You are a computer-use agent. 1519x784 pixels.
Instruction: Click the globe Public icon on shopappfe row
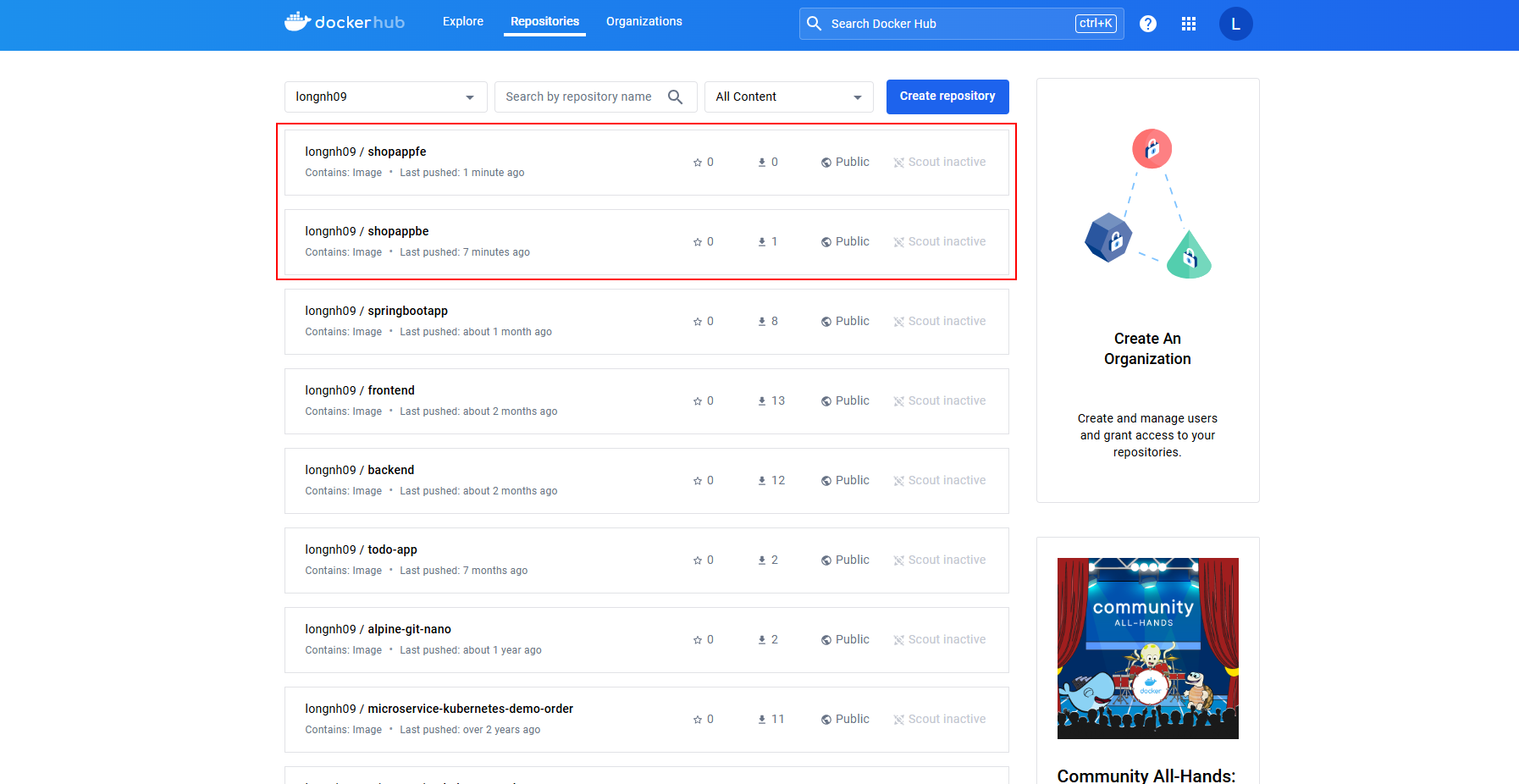(826, 163)
